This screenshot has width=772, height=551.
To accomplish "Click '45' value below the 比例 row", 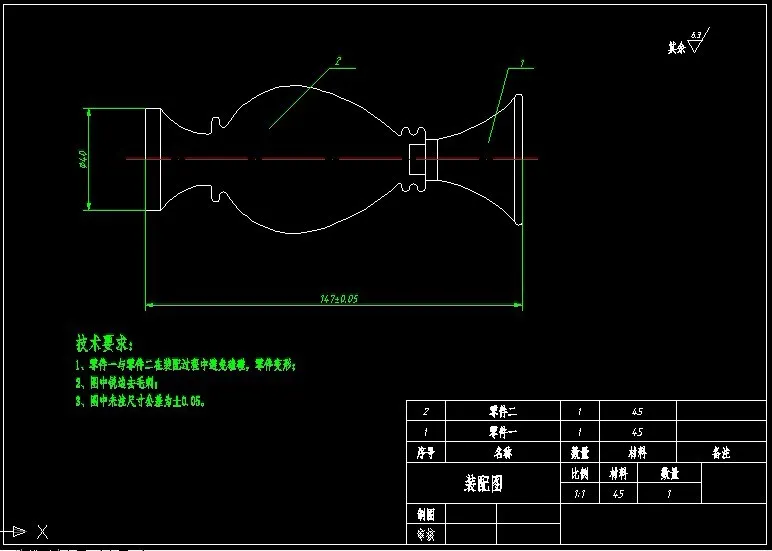I will pyautogui.click(x=618, y=493).
